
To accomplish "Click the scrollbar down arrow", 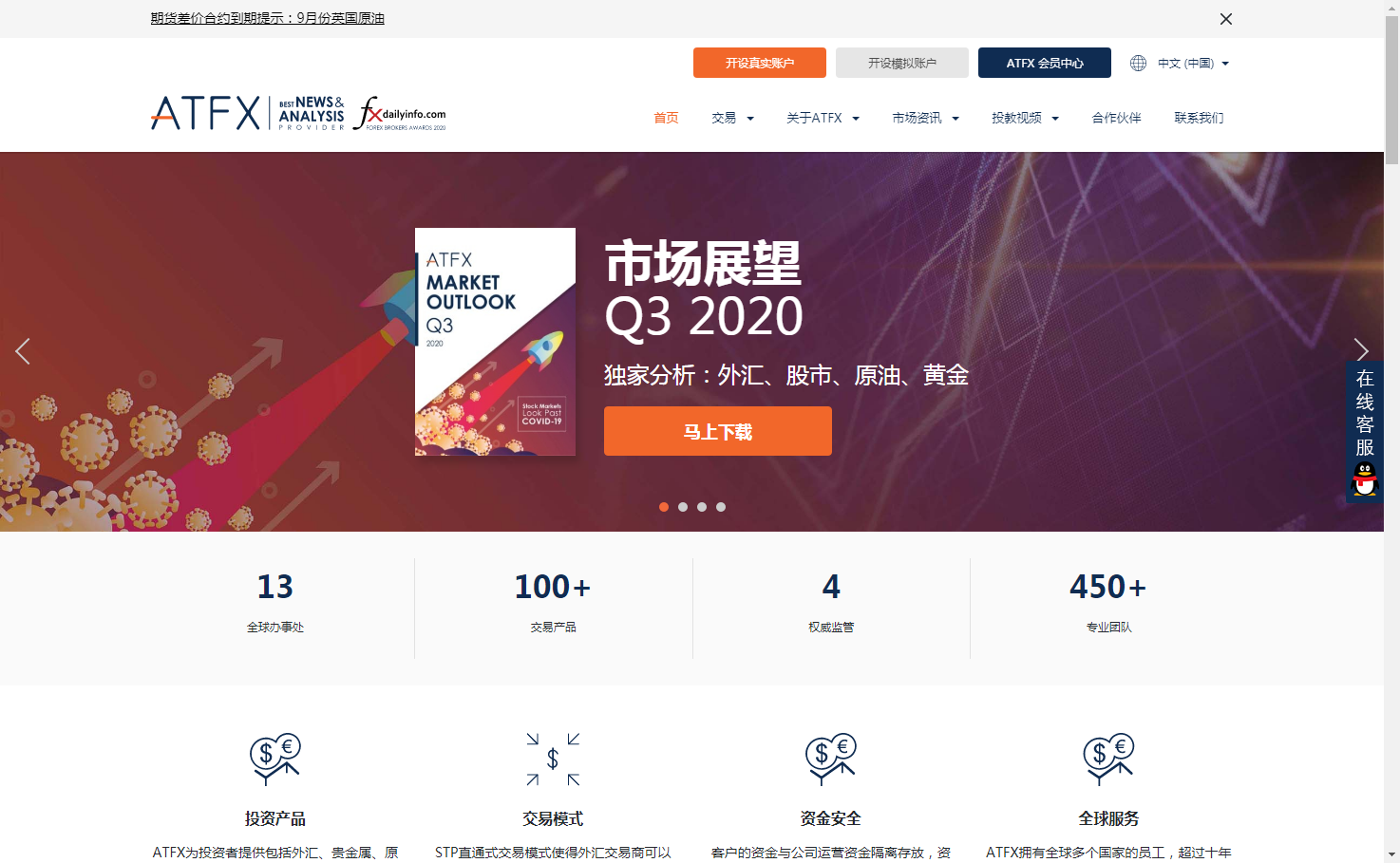I will tap(1391, 854).
